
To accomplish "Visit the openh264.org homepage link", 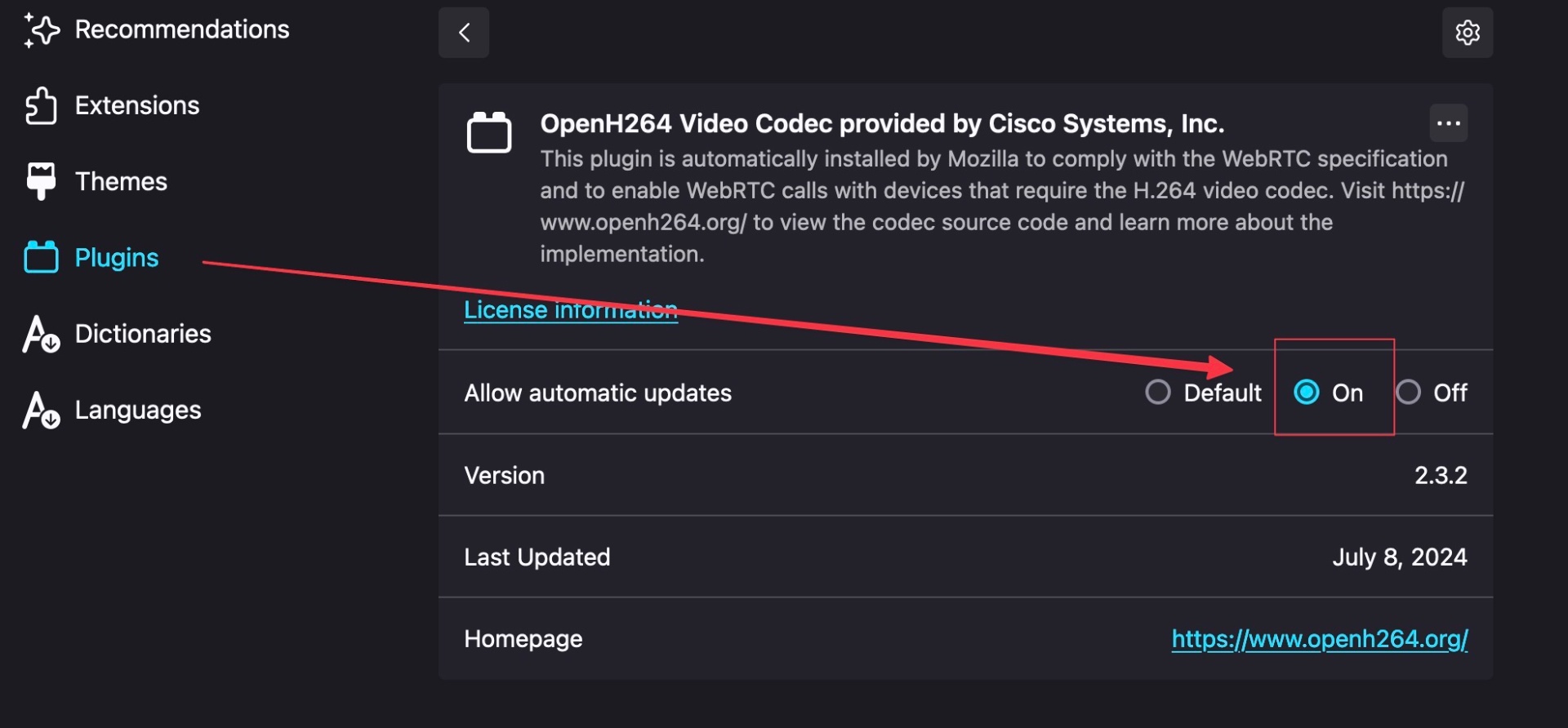I will click(1320, 639).
